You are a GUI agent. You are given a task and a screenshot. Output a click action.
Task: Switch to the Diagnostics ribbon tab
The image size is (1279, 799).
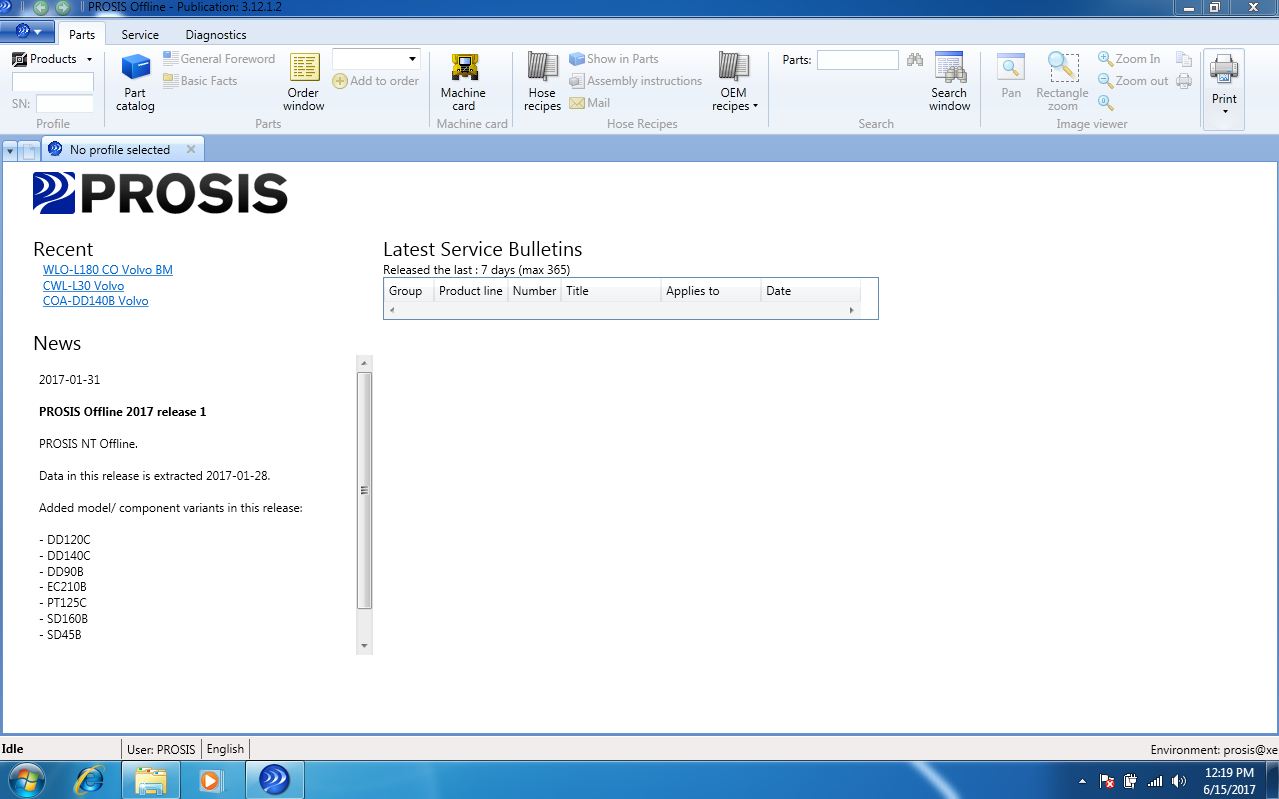[x=216, y=34]
